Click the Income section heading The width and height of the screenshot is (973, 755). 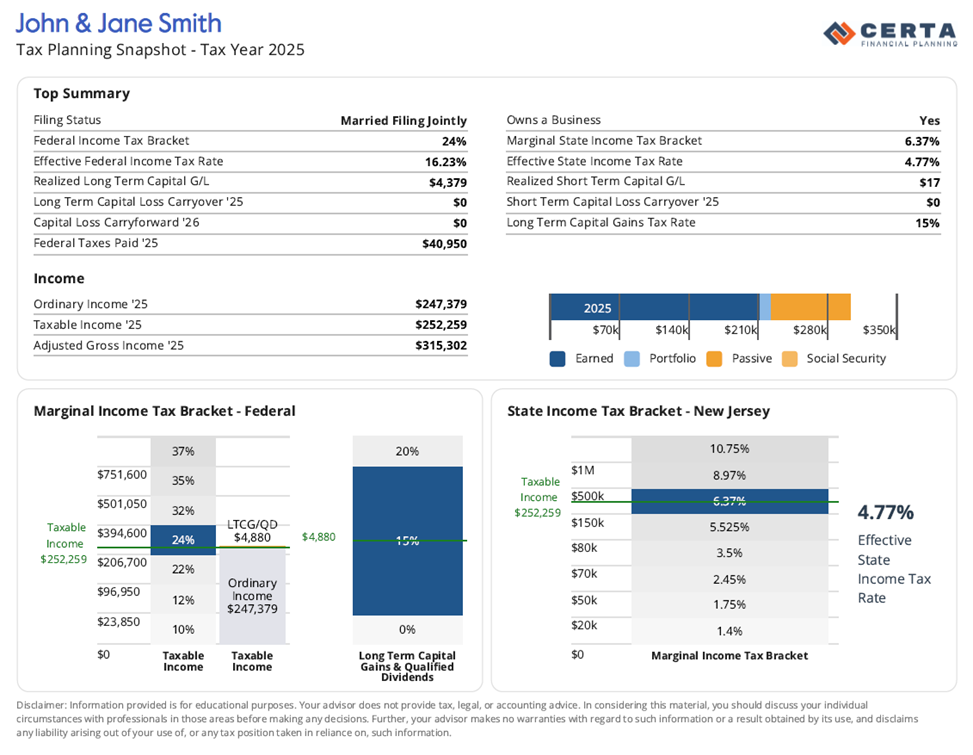59,279
